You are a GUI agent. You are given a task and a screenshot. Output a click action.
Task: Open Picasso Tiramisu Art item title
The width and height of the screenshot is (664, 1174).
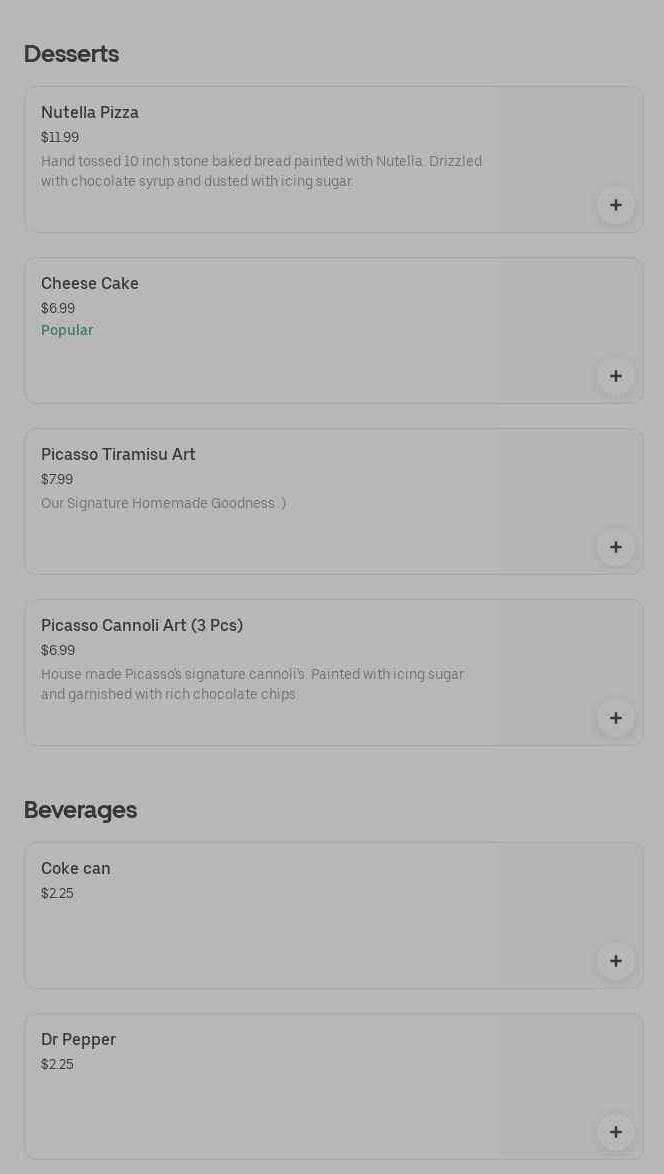tap(118, 455)
